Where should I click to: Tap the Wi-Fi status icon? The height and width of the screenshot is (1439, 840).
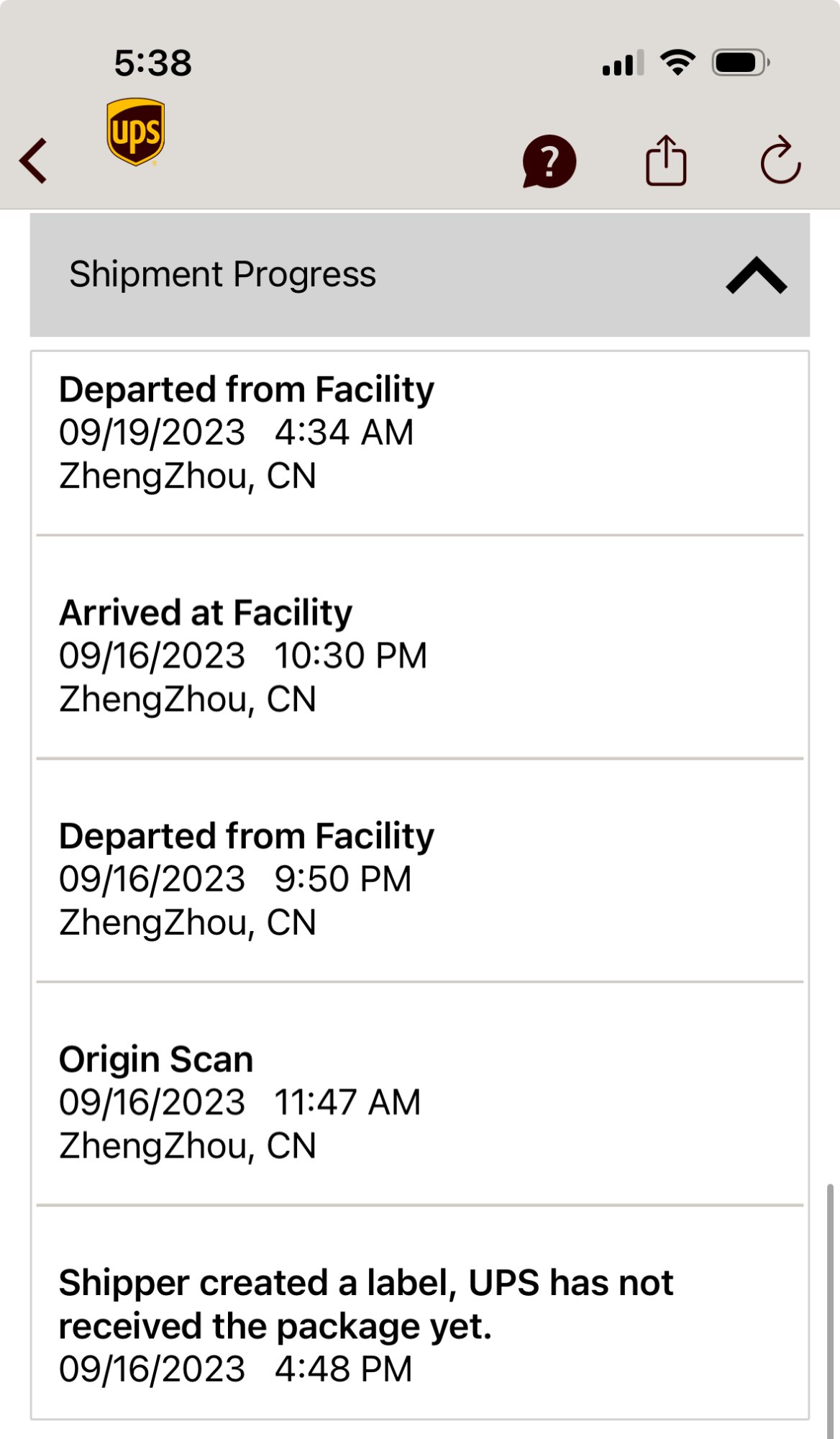tap(677, 63)
